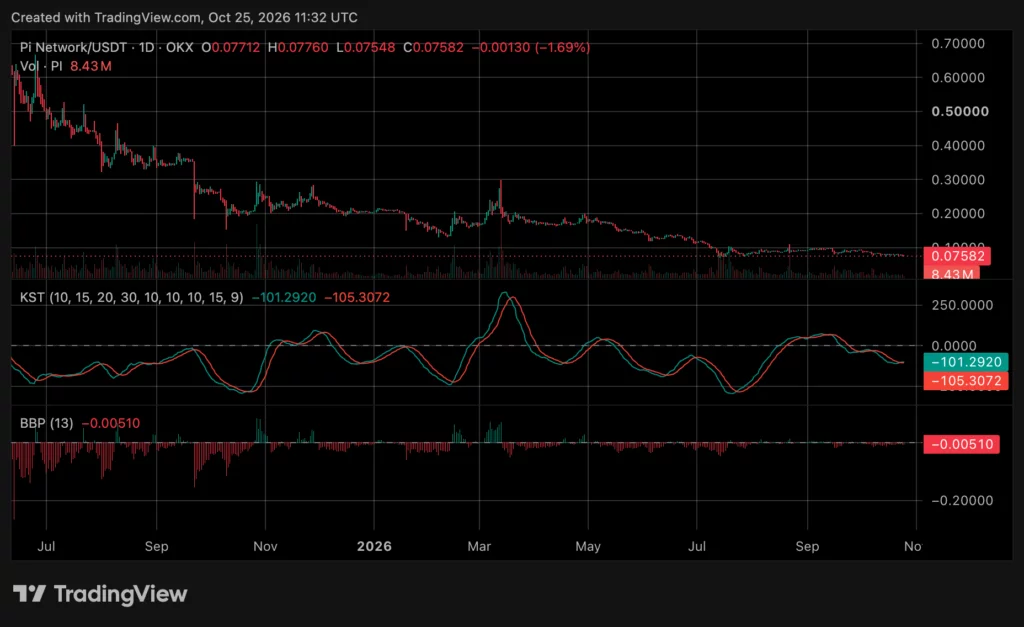This screenshot has height=627, width=1024.
Task: Click the change value −0.00130 (−1.69%)
Action: 530,48
